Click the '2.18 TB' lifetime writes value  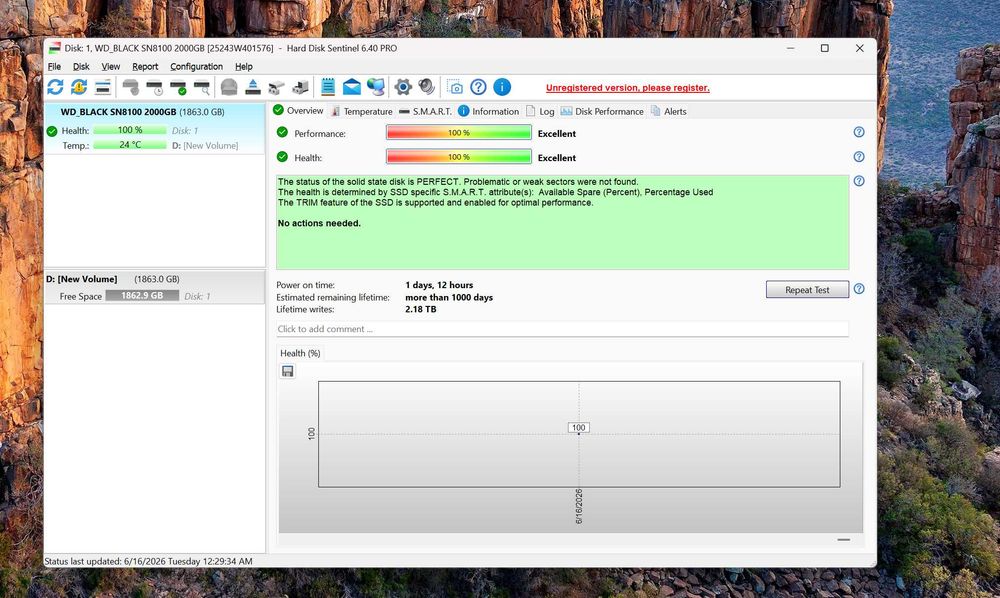point(421,309)
